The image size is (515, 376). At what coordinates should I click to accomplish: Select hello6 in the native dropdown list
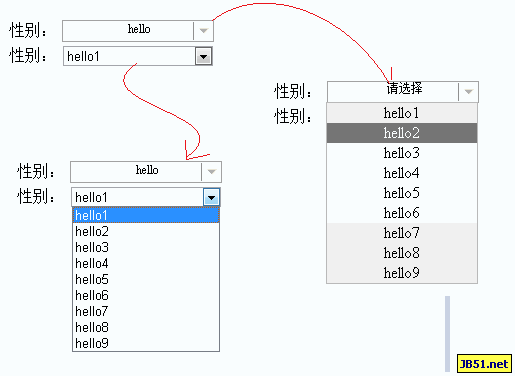pyautogui.click(x=146, y=295)
